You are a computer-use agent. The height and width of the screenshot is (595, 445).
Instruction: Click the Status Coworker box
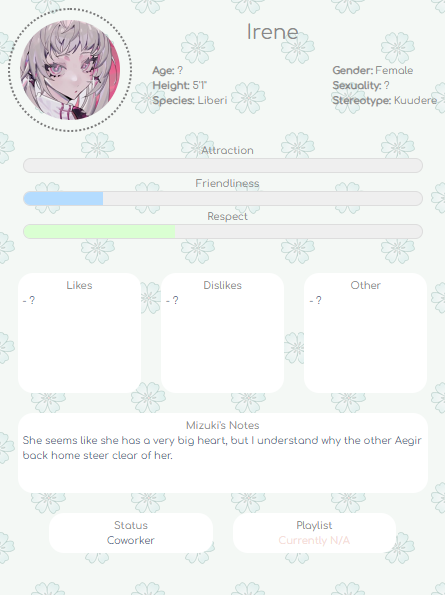[x=131, y=533]
